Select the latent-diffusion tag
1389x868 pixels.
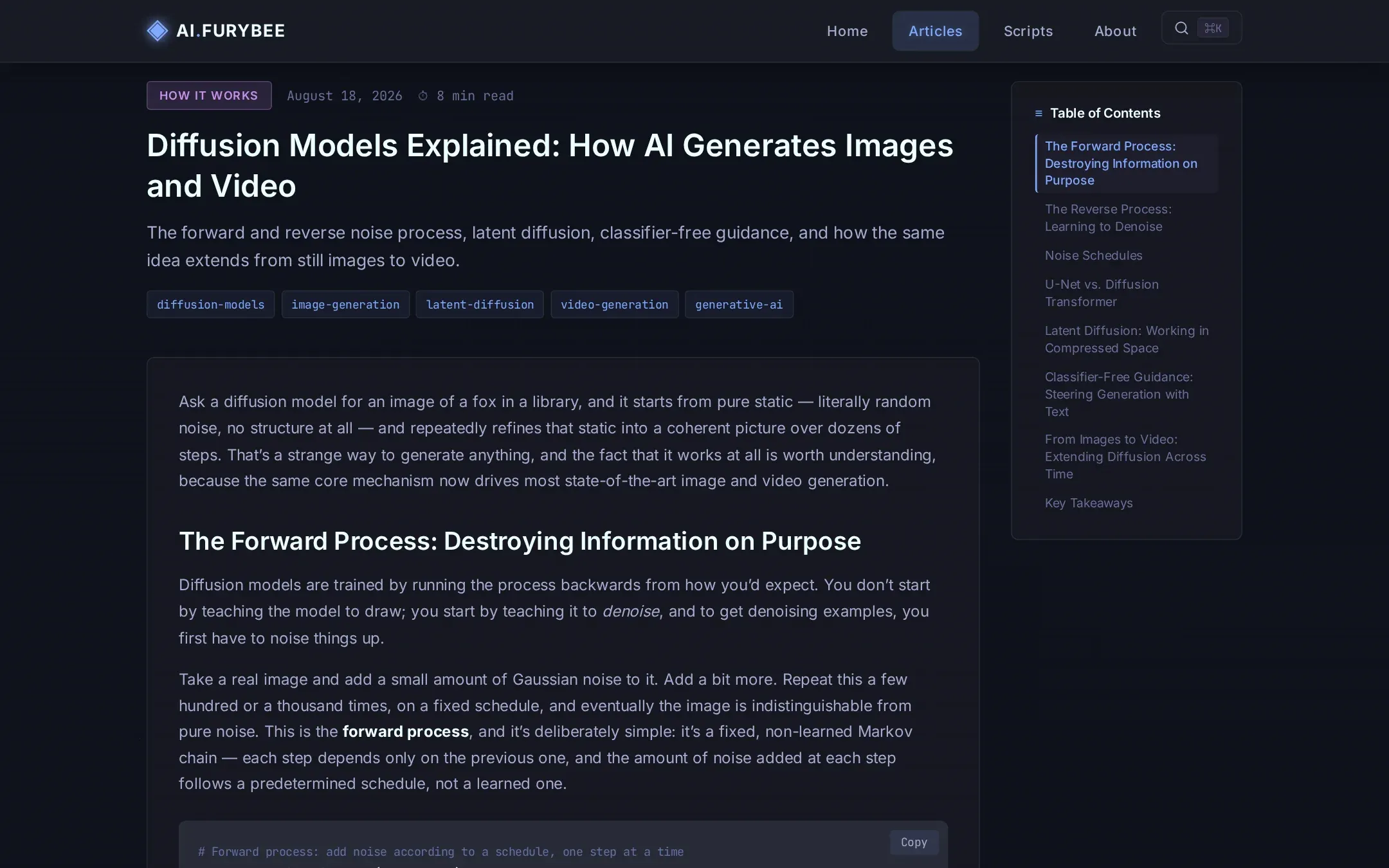tap(480, 304)
